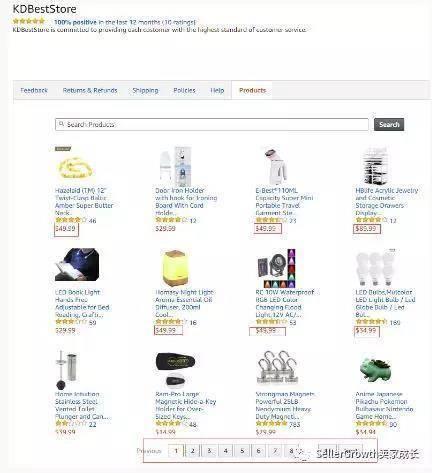Select the garment steamer product picture
Screen dimensions: 432x473
tap(276, 166)
